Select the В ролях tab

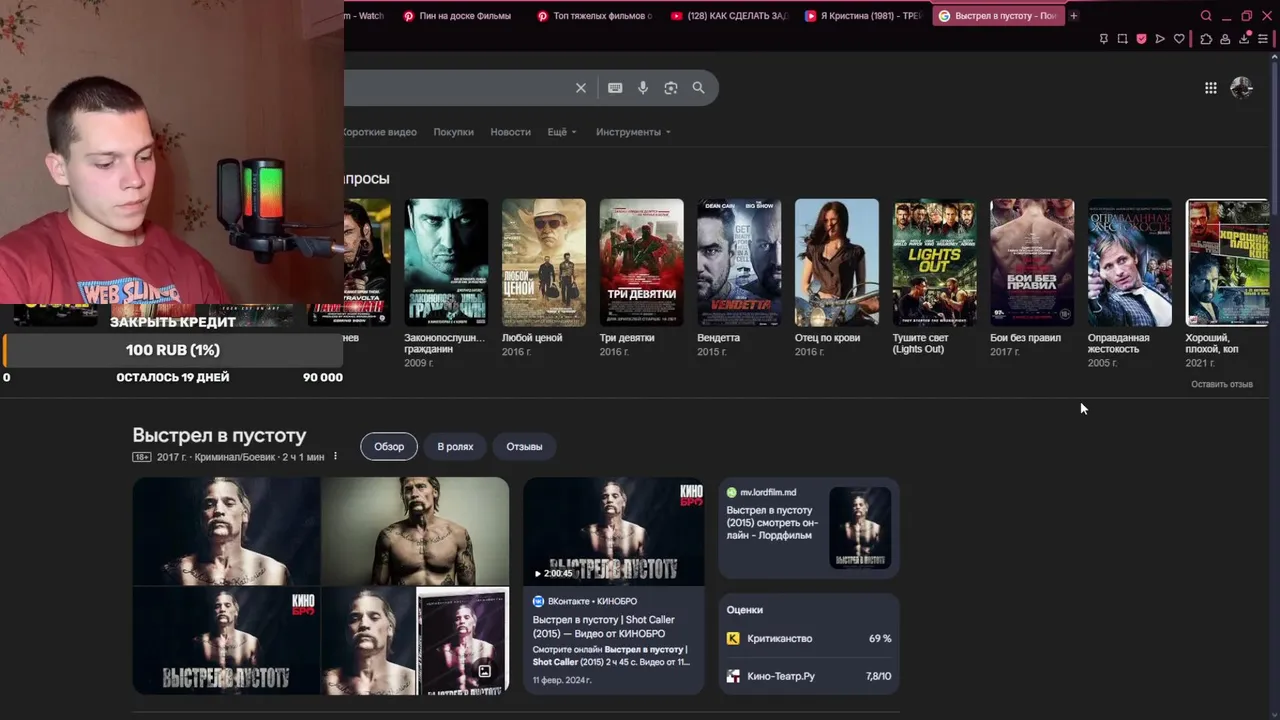click(x=455, y=447)
